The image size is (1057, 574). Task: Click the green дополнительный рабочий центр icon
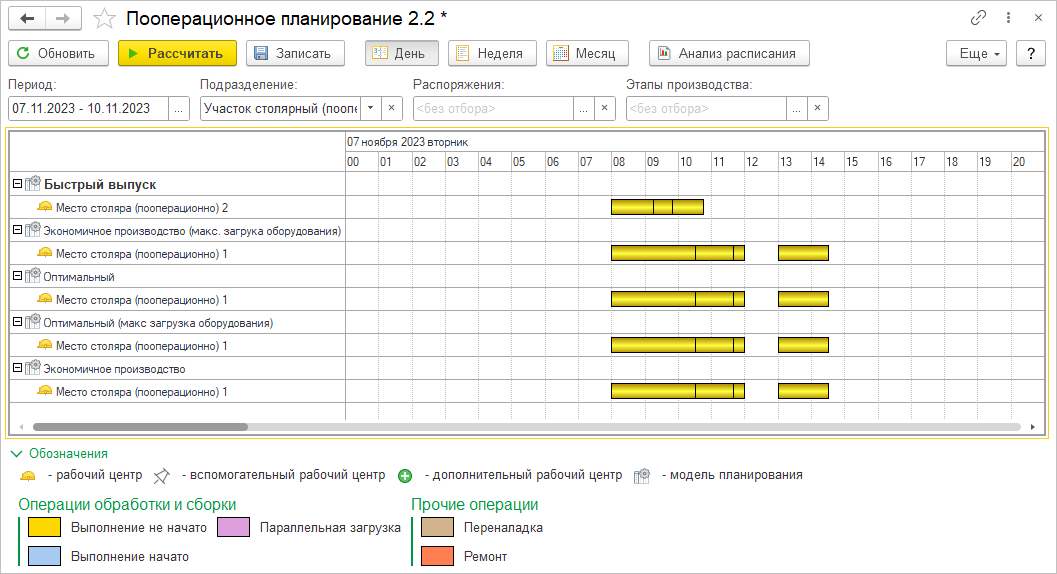[x=405, y=476]
